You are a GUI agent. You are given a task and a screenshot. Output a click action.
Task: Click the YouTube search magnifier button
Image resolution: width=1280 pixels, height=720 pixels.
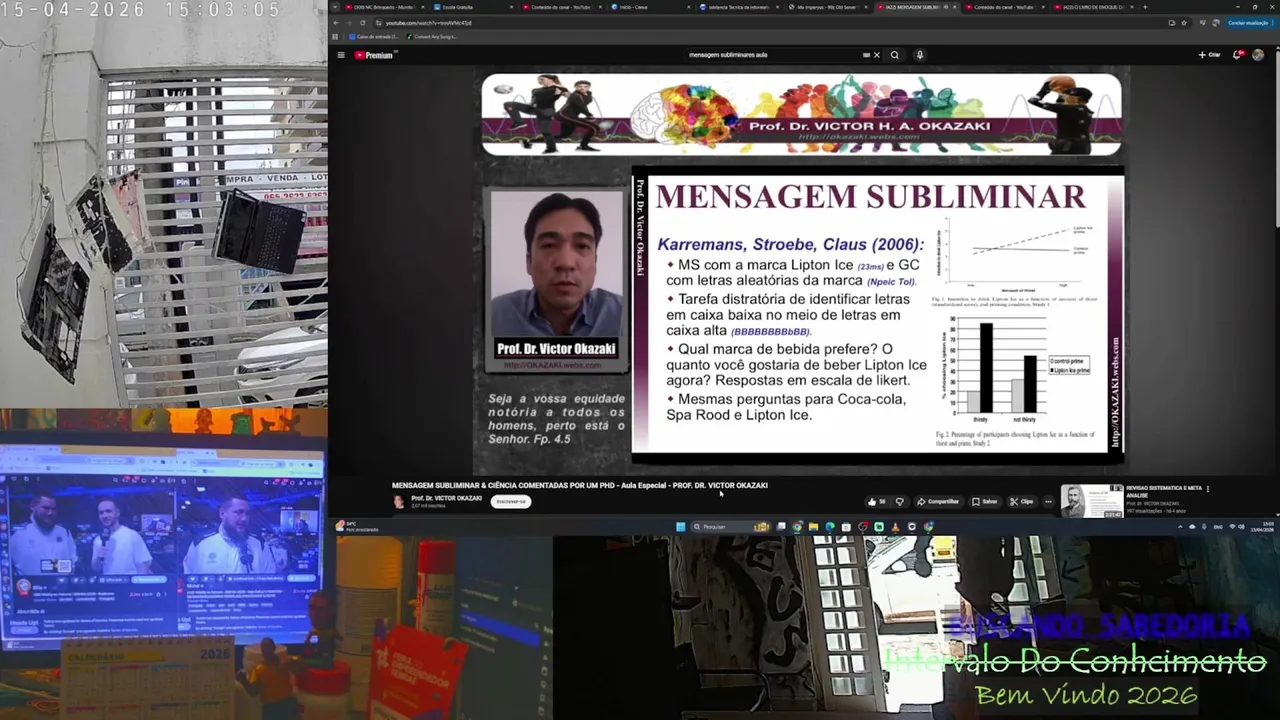pyautogui.click(x=894, y=55)
